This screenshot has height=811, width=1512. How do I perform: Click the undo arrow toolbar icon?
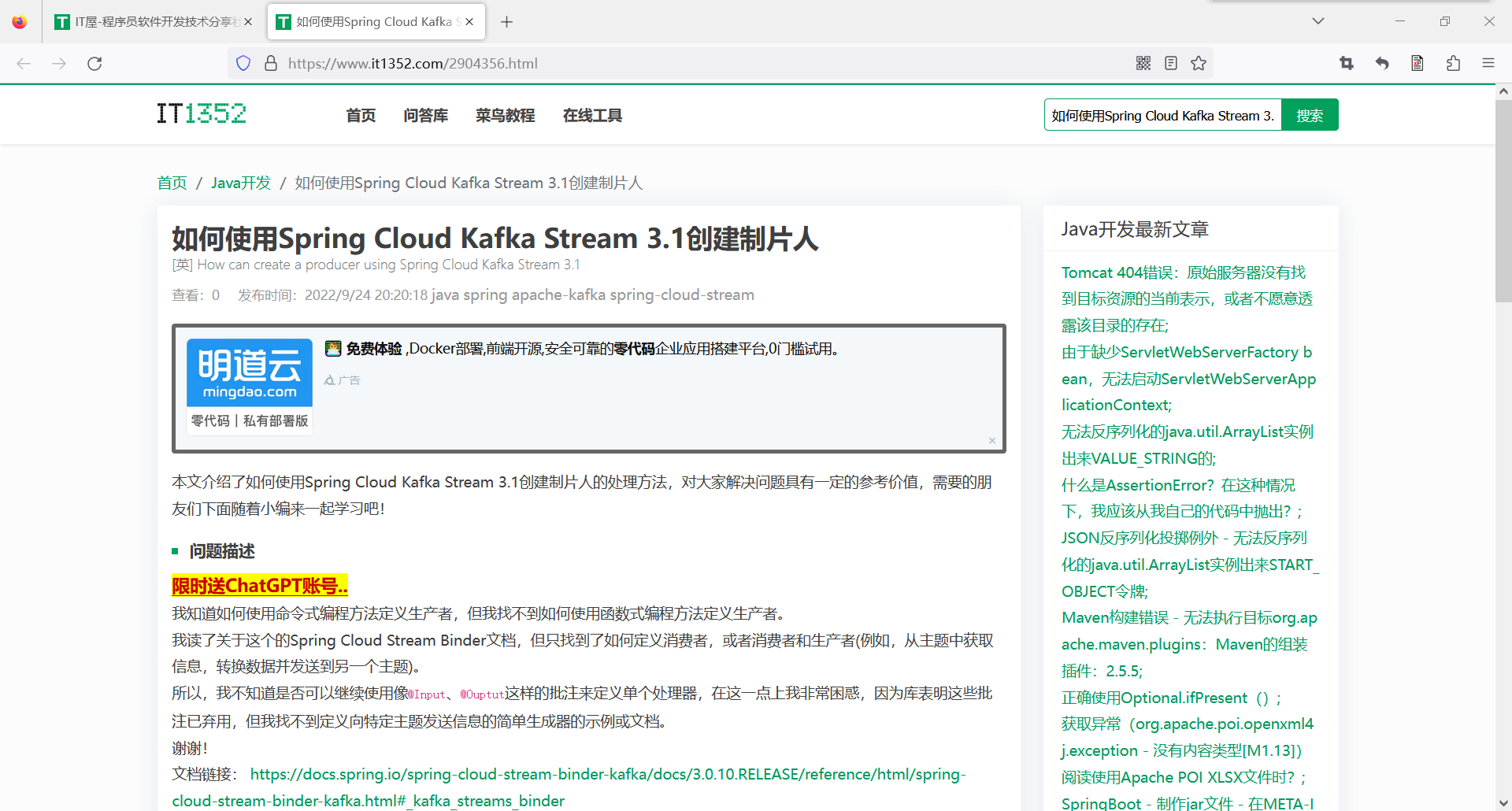pos(1382,64)
